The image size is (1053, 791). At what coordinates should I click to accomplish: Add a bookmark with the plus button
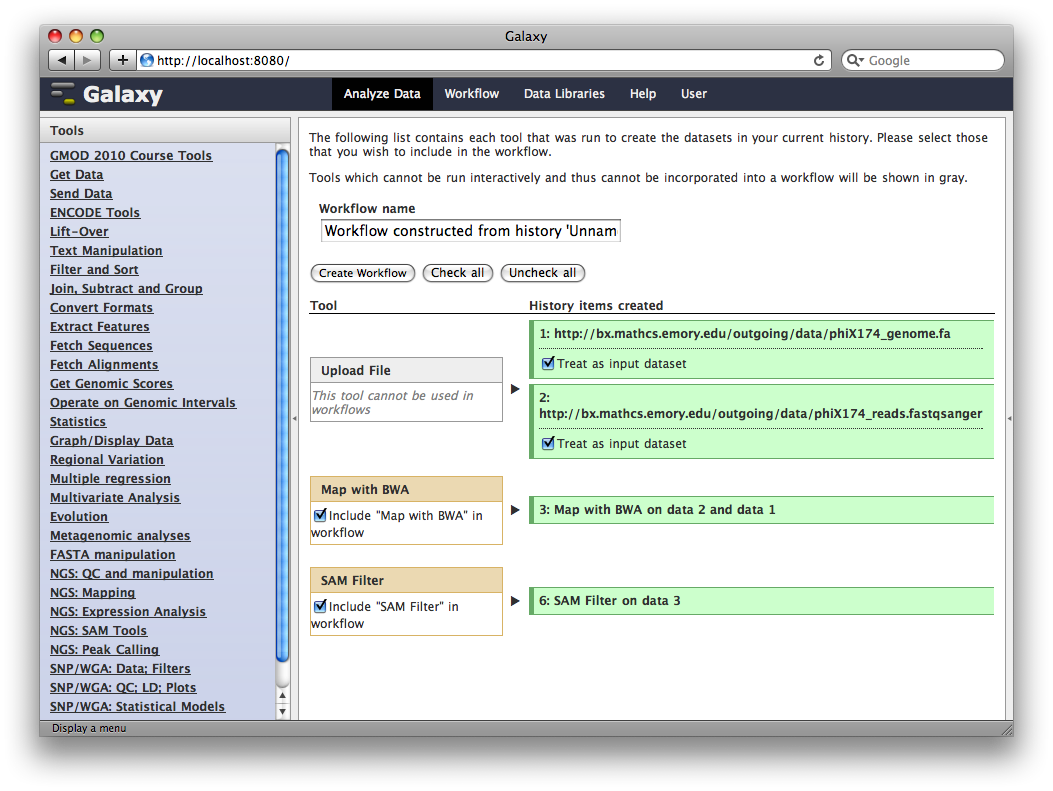[x=122, y=60]
